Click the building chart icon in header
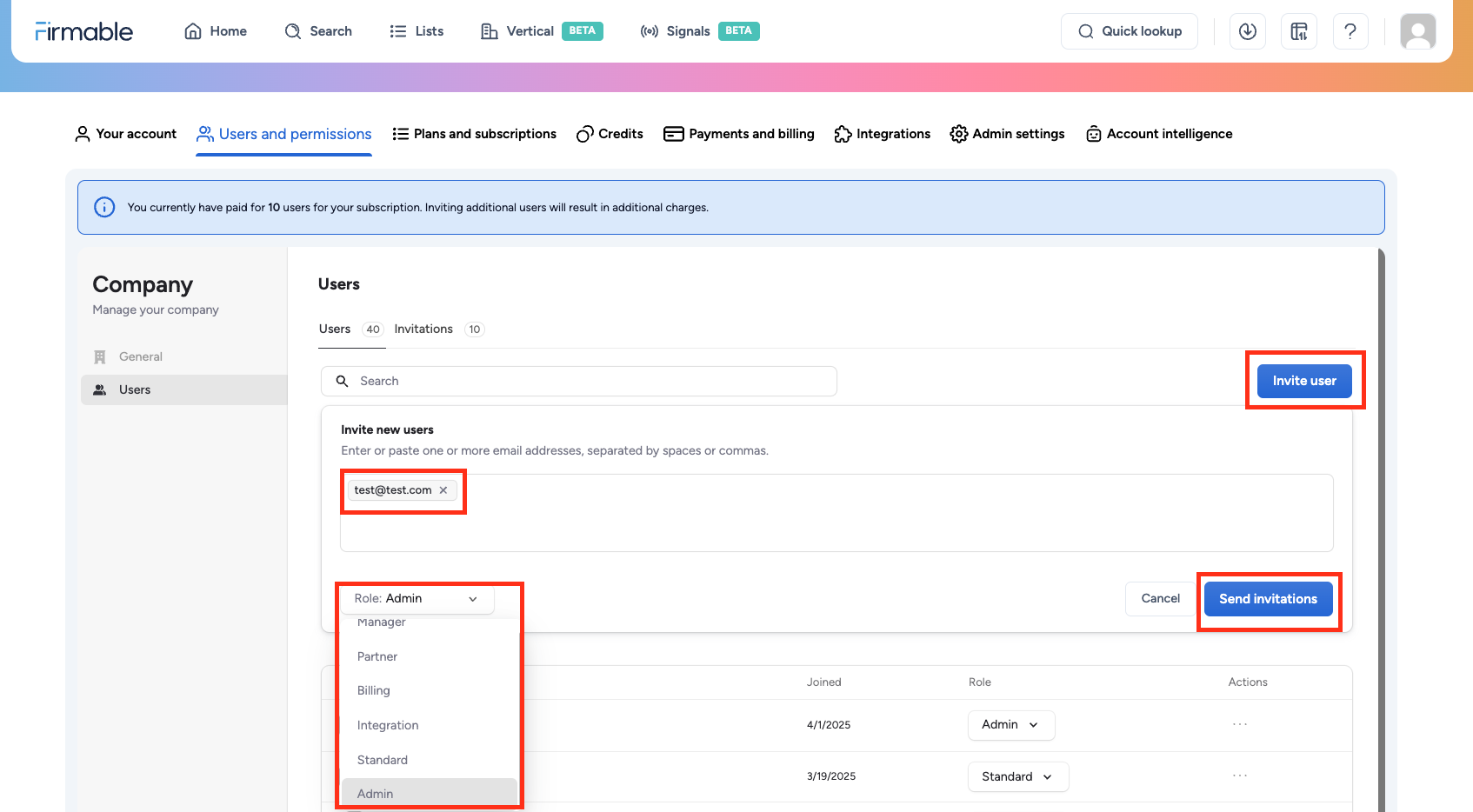The height and width of the screenshot is (812, 1473). pos(1299,31)
